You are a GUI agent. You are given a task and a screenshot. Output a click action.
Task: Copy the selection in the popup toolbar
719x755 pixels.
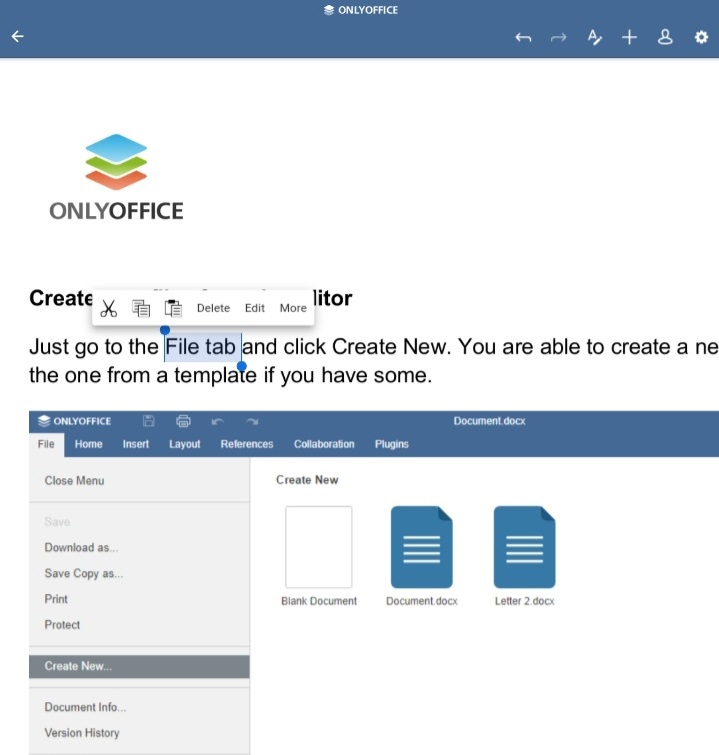coord(141,308)
